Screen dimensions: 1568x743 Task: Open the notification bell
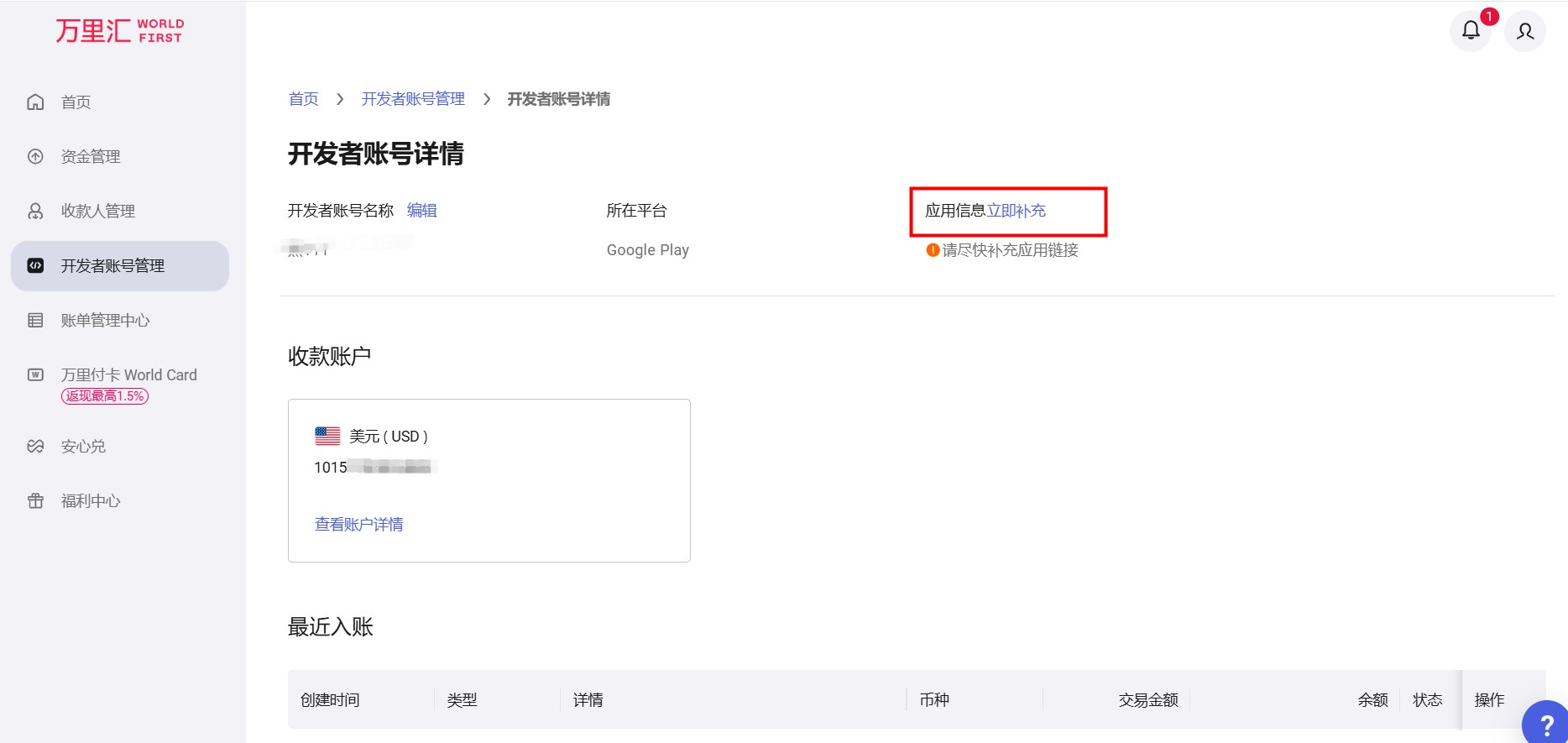[1471, 31]
